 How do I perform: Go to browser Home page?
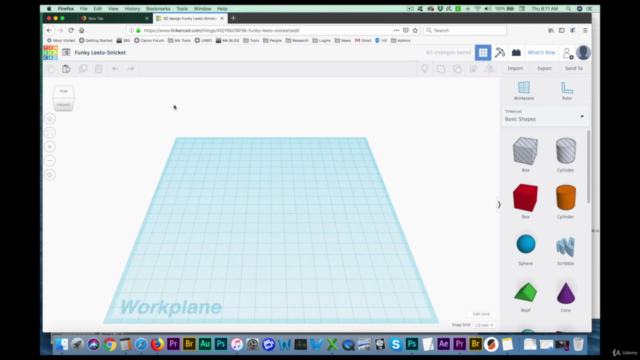pyautogui.click(x=82, y=30)
